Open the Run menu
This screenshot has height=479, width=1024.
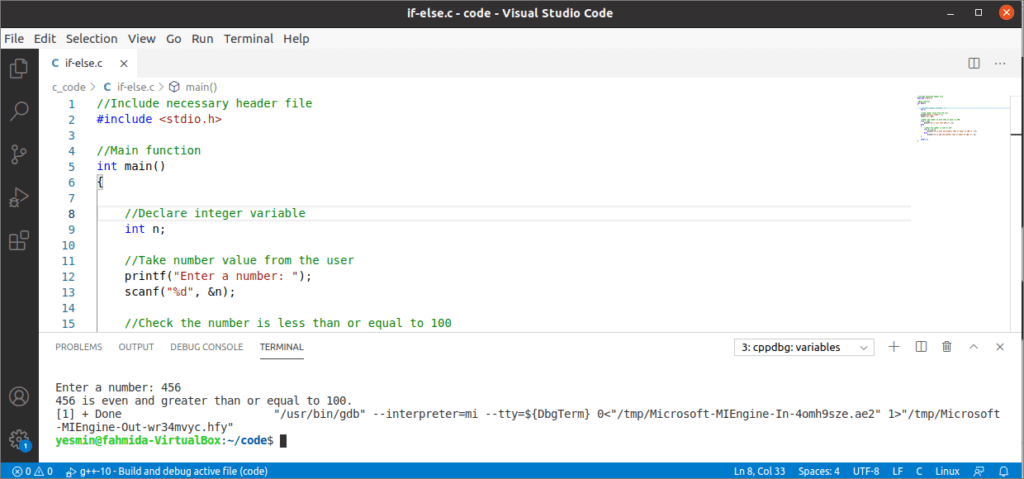pos(202,39)
